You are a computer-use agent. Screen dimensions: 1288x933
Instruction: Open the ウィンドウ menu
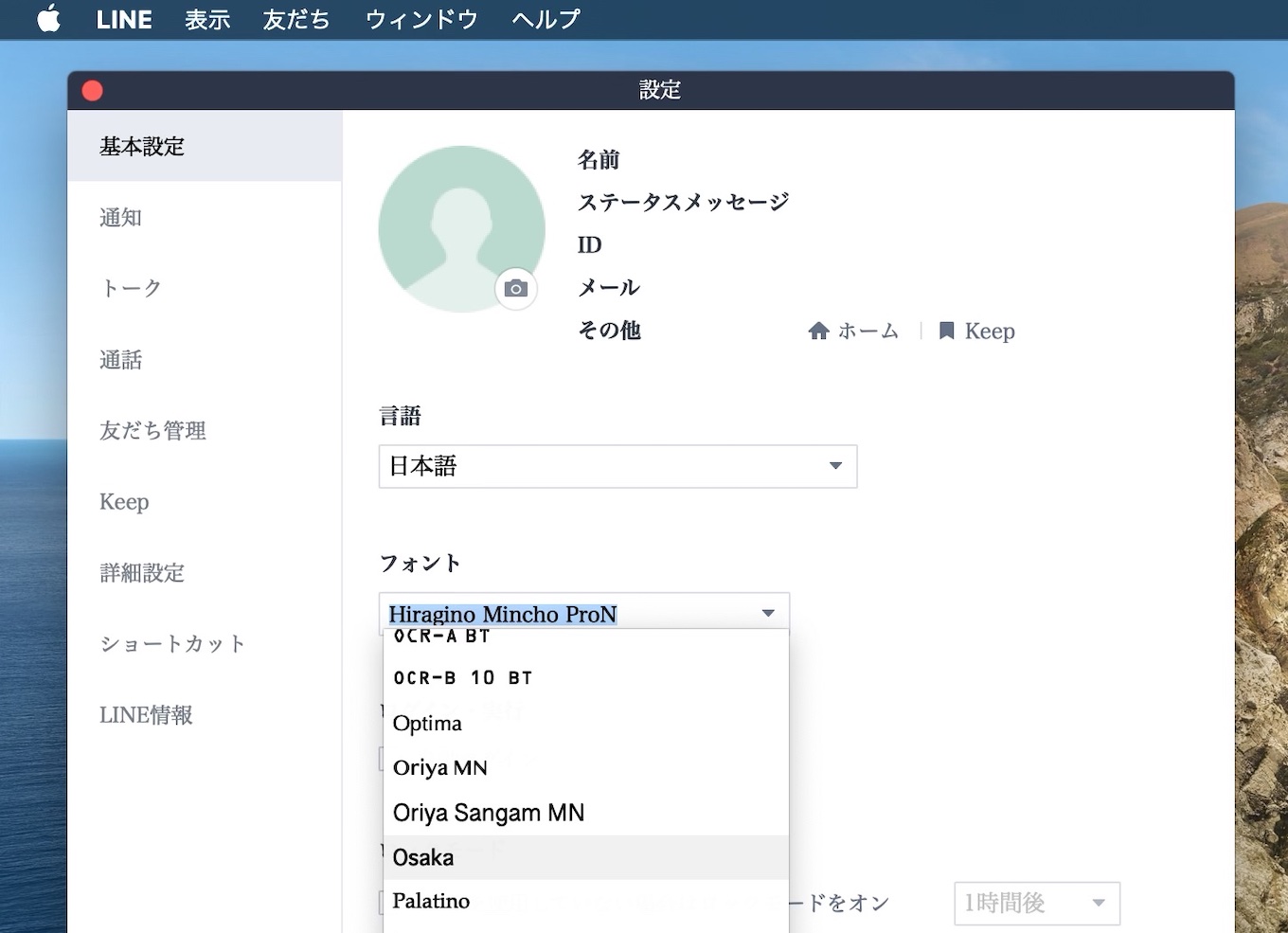[x=421, y=20]
